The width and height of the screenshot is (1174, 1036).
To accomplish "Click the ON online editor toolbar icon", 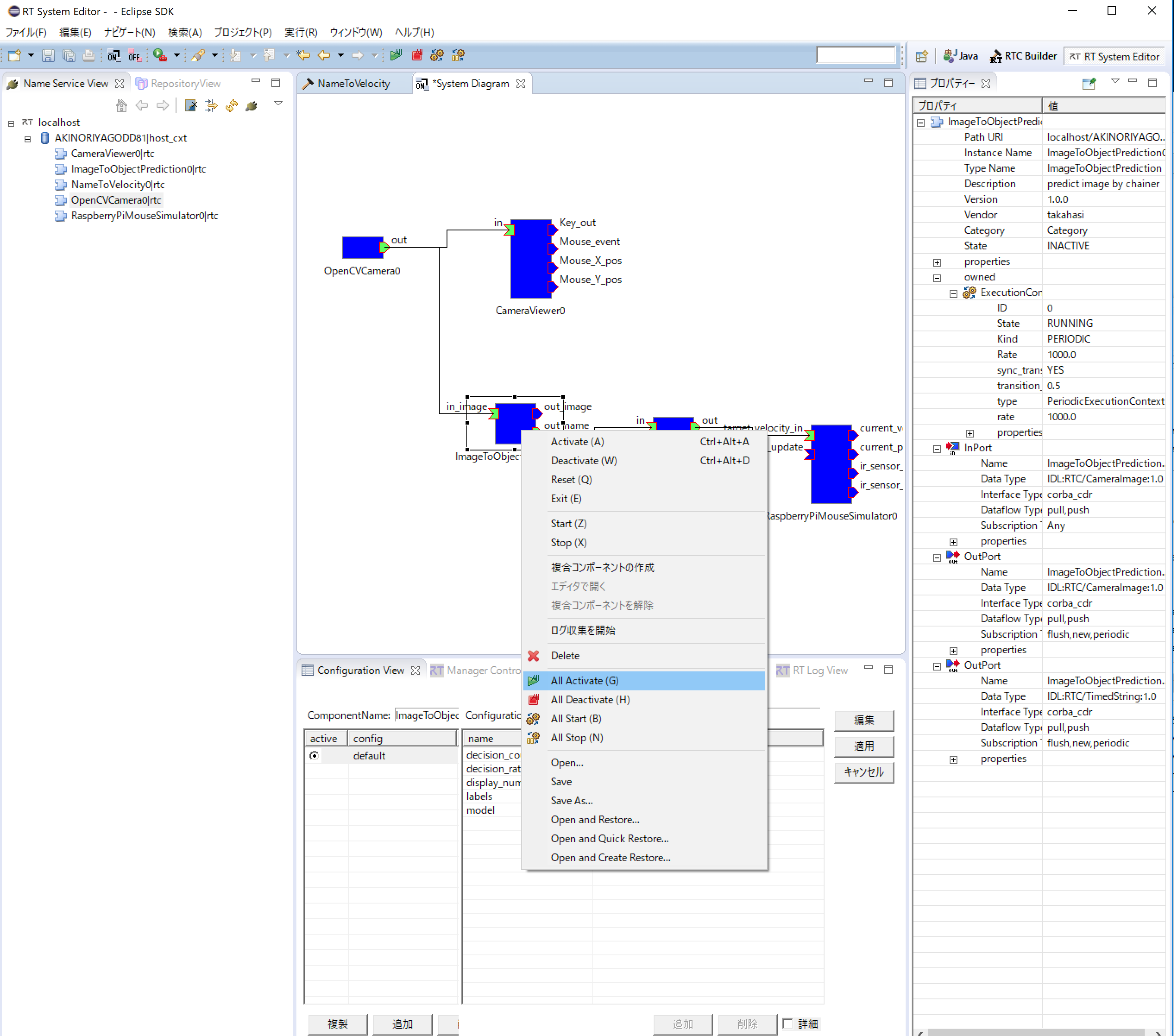I will pos(113,55).
